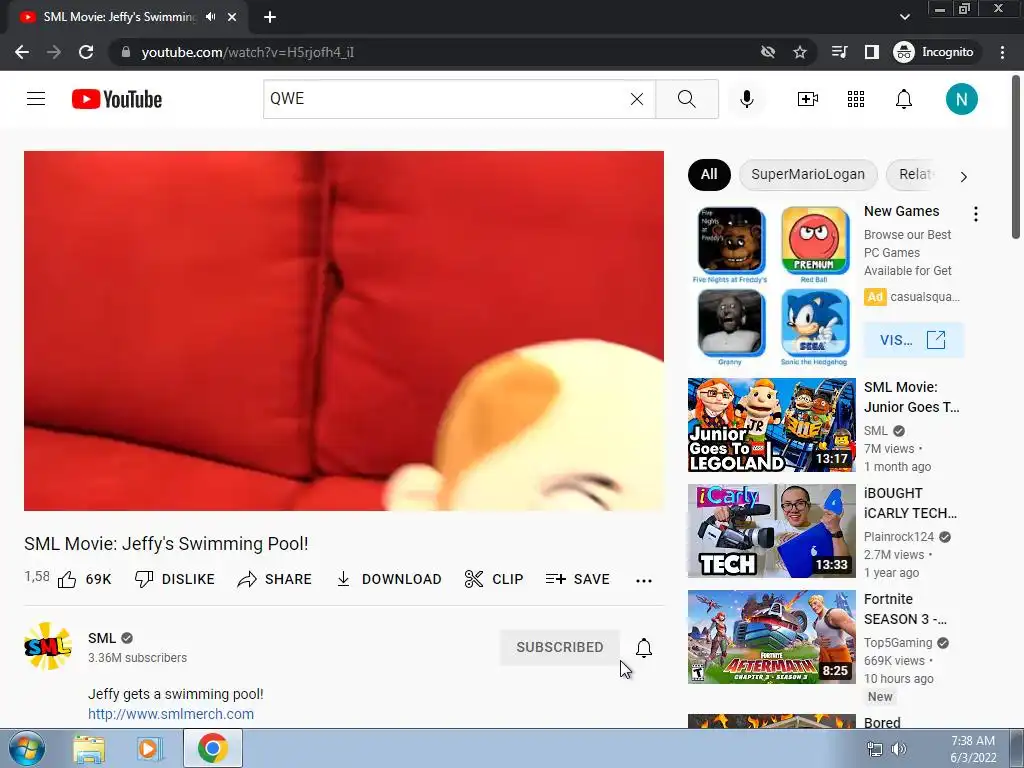The height and width of the screenshot is (768, 1024).
Task: Open the media control icon in the toolbar
Action: [840, 52]
